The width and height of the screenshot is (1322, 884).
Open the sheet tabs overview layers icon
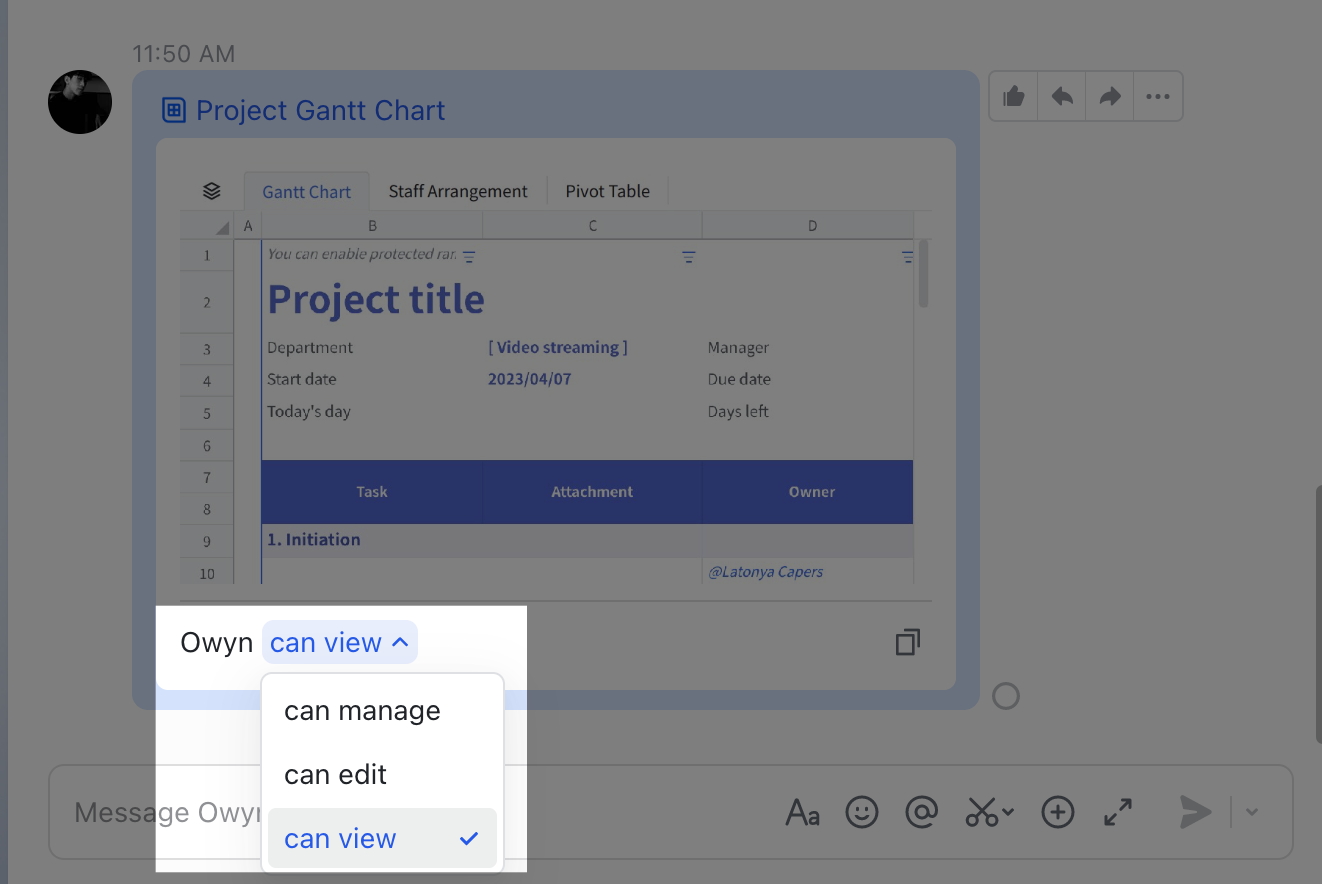pyautogui.click(x=211, y=190)
